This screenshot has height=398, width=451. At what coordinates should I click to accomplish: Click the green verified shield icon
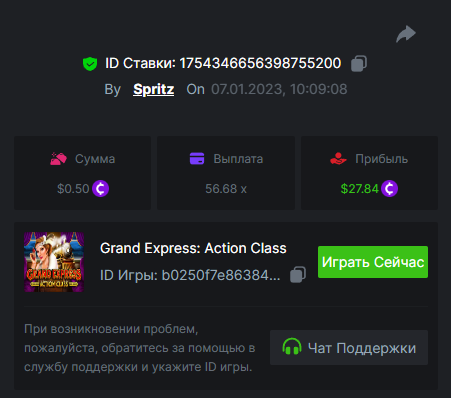(x=90, y=64)
